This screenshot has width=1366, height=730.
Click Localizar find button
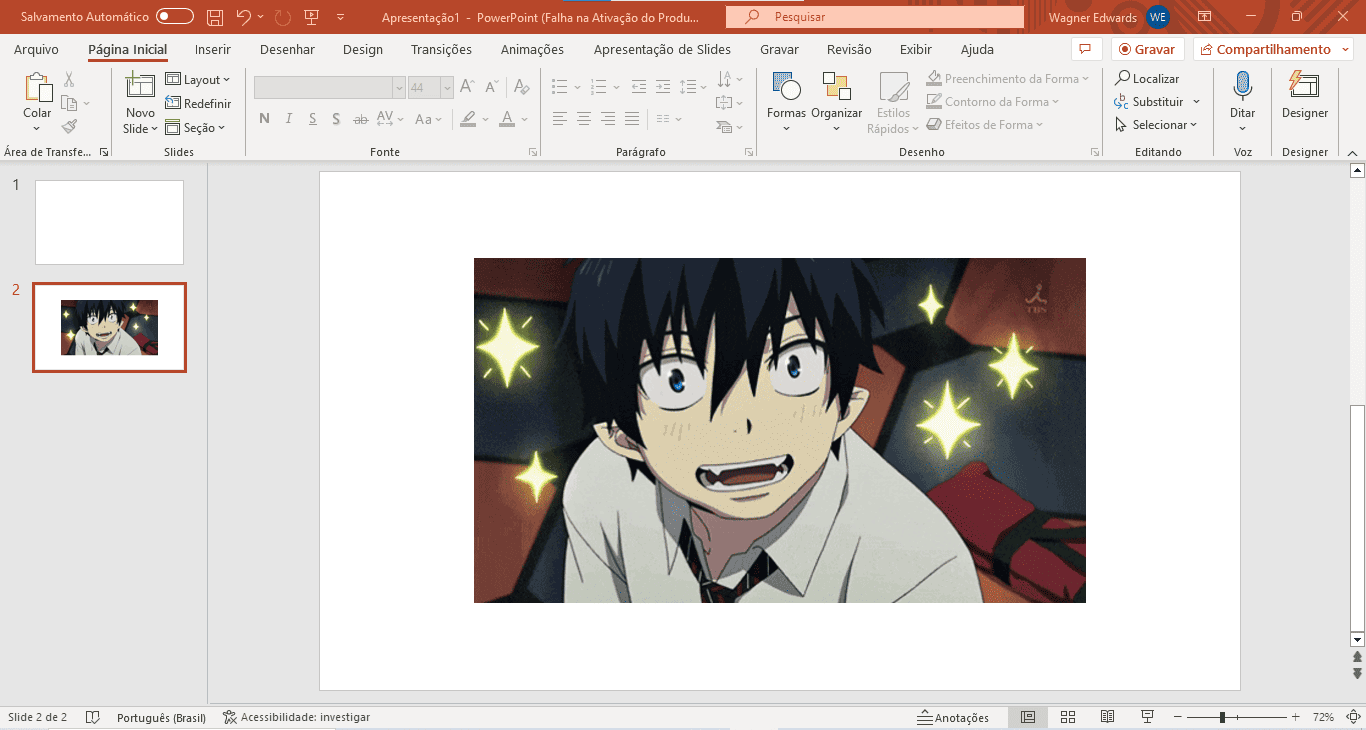[x=1148, y=78]
